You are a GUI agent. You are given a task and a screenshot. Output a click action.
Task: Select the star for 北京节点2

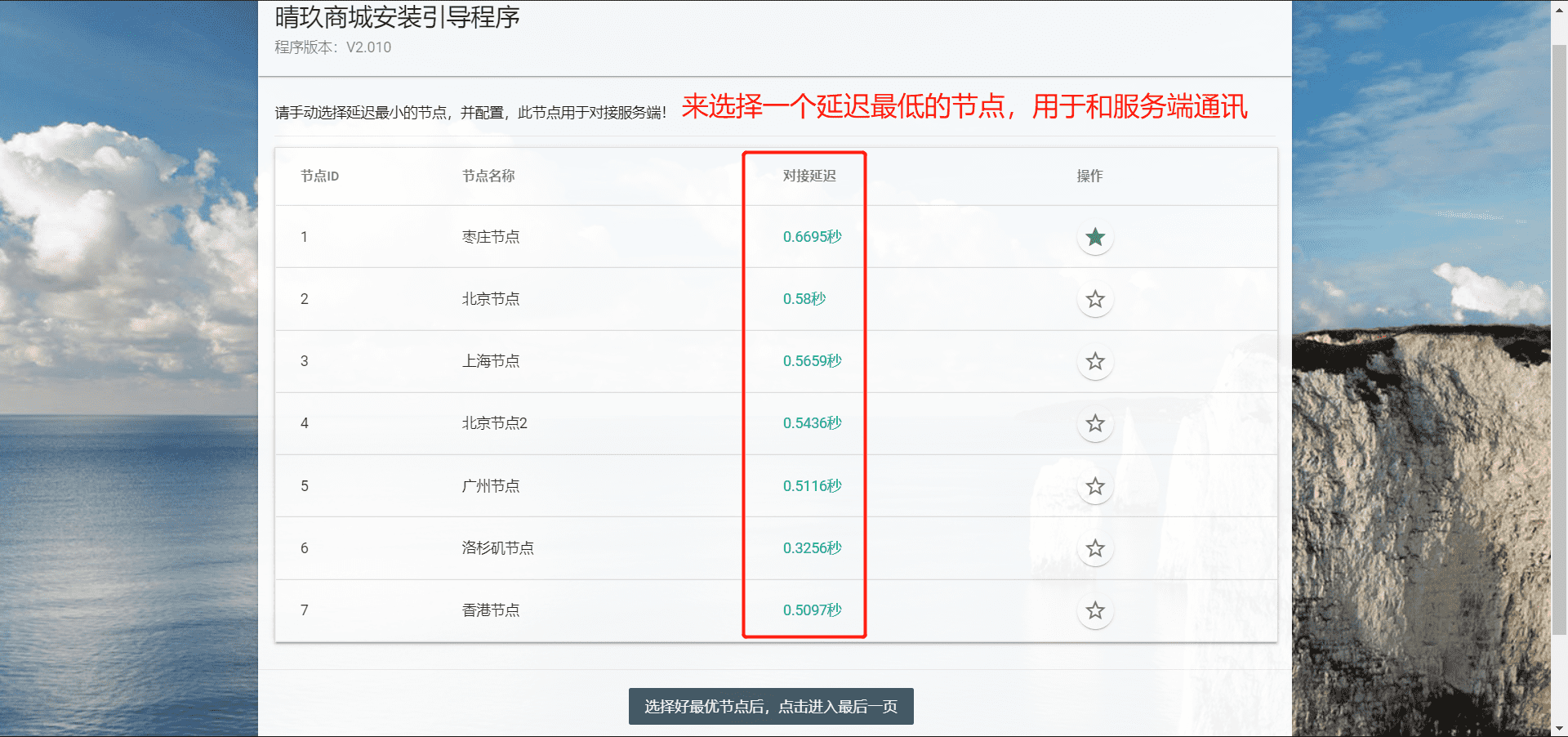[1095, 423]
